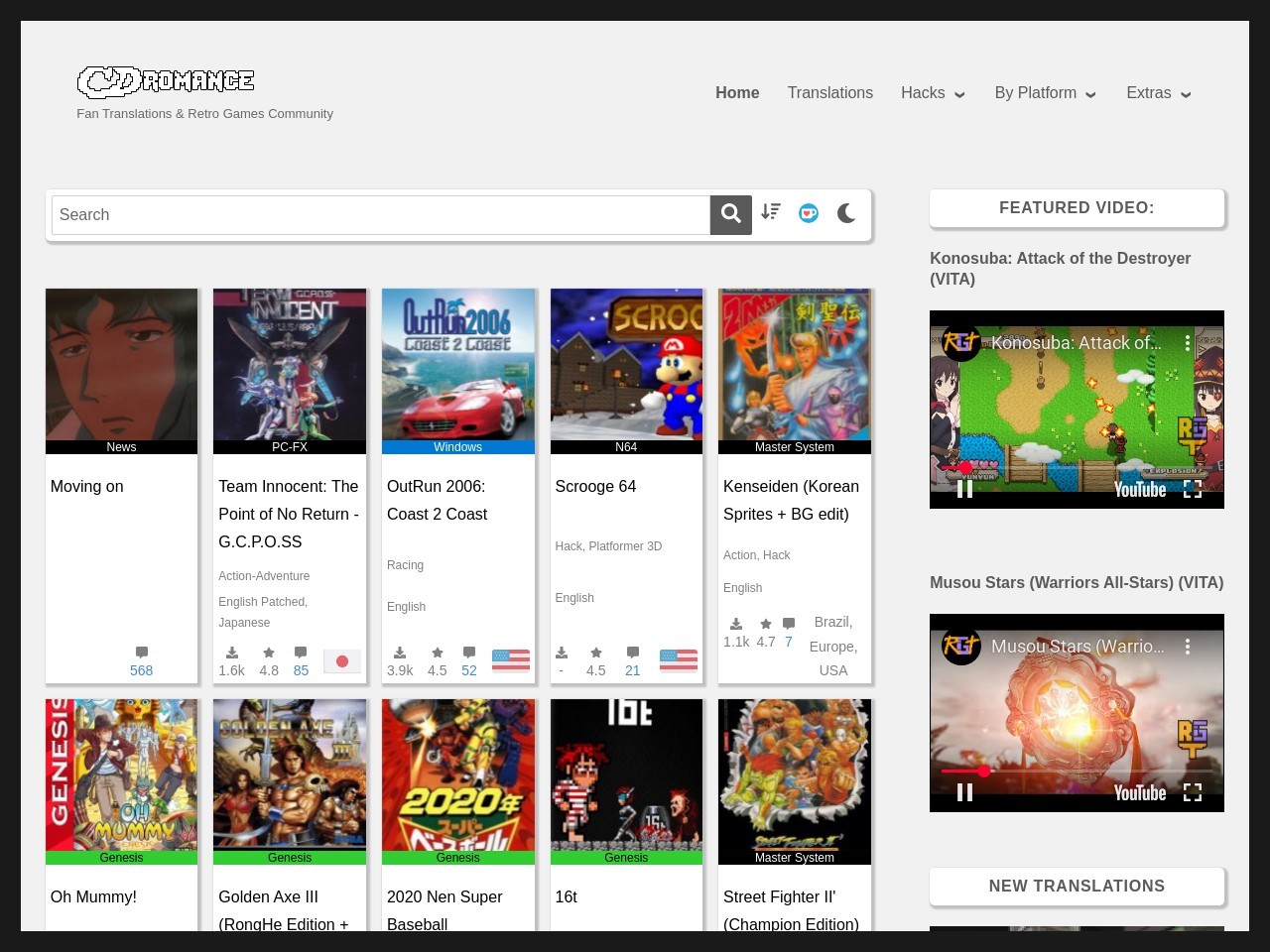The height and width of the screenshot is (952, 1270).
Task: Click Action-Adventure genre under Team Innocent
Action: [x=264, y=576]
